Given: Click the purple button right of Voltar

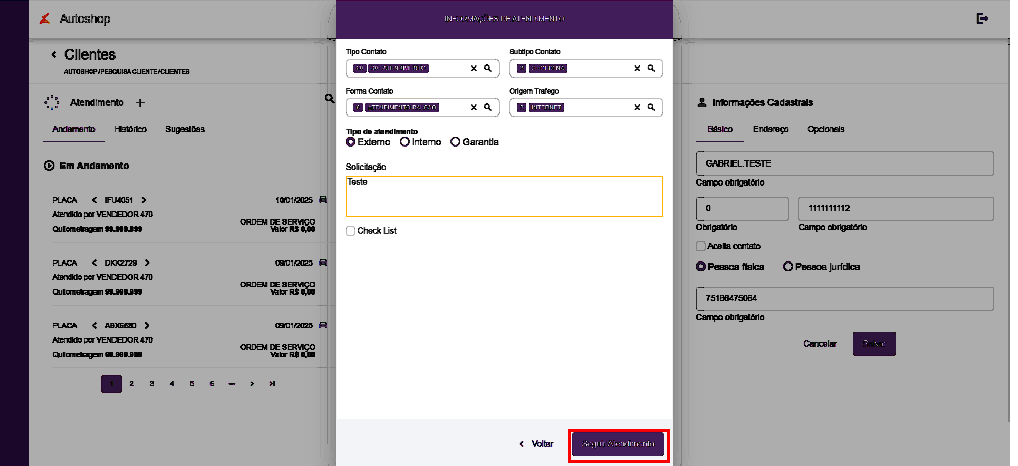Looking at the screenshot, I should point(618,445).
